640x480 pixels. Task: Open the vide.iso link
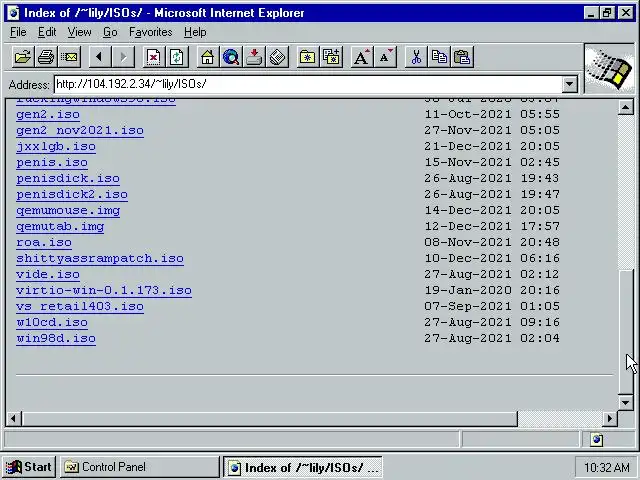(48, 274)
